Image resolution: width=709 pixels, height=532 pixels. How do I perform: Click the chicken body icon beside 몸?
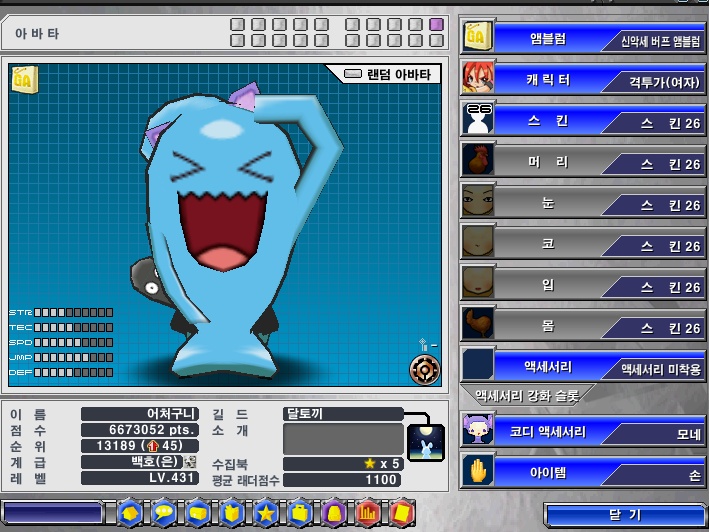point(478,324)
